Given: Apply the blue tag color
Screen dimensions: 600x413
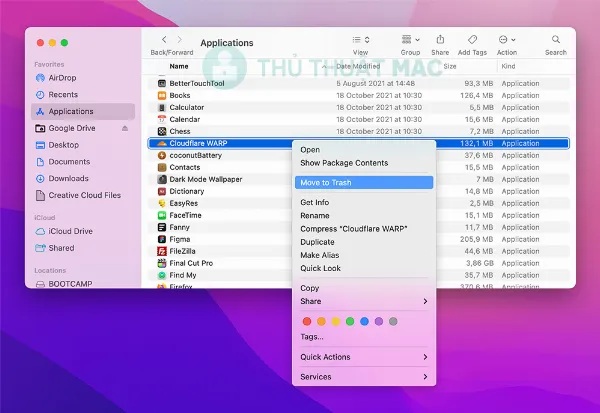Looking at the screenshot, I should pos(364,321).
